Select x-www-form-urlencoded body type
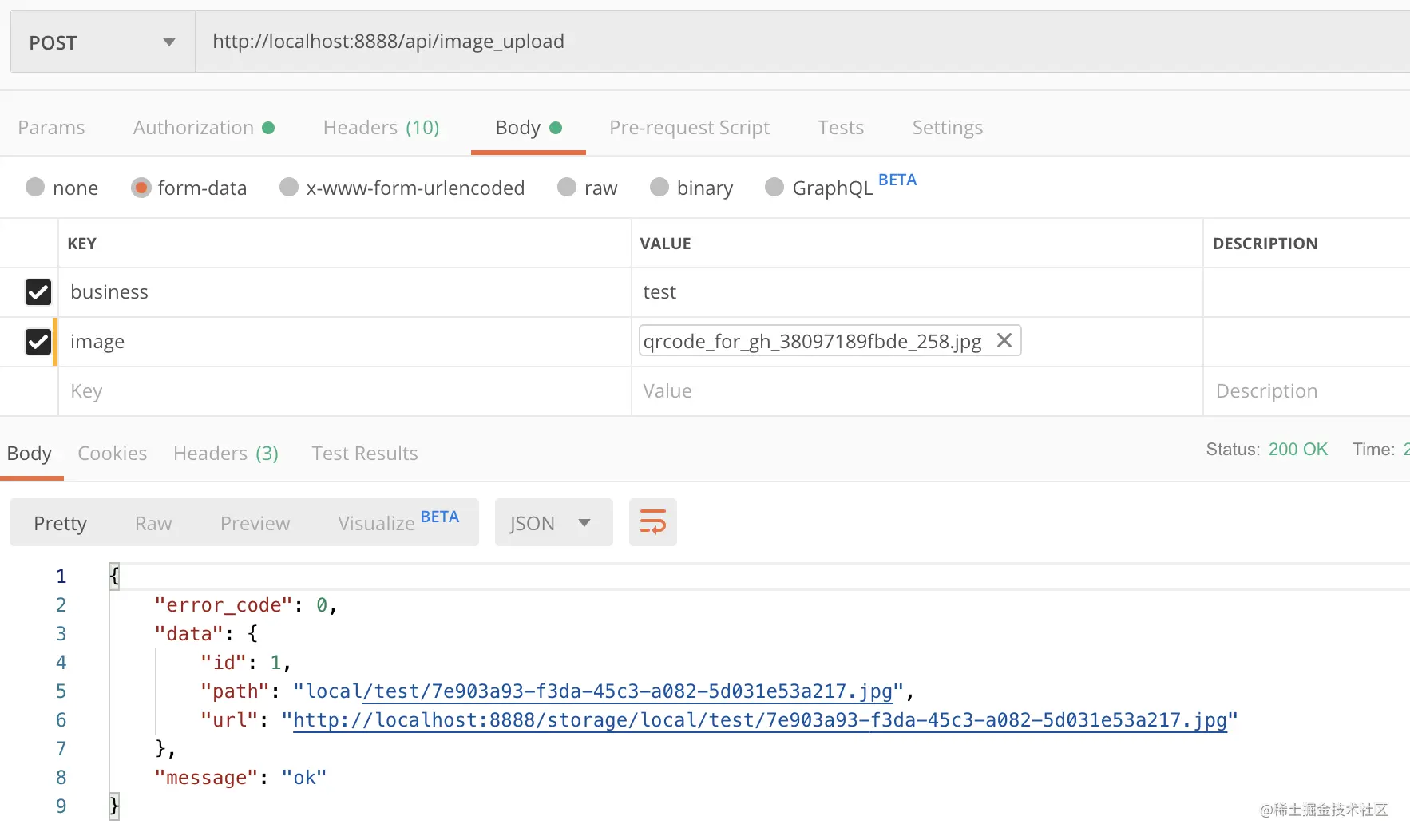Viewport: 1410px width, 840px height. (x=289, y=187)
